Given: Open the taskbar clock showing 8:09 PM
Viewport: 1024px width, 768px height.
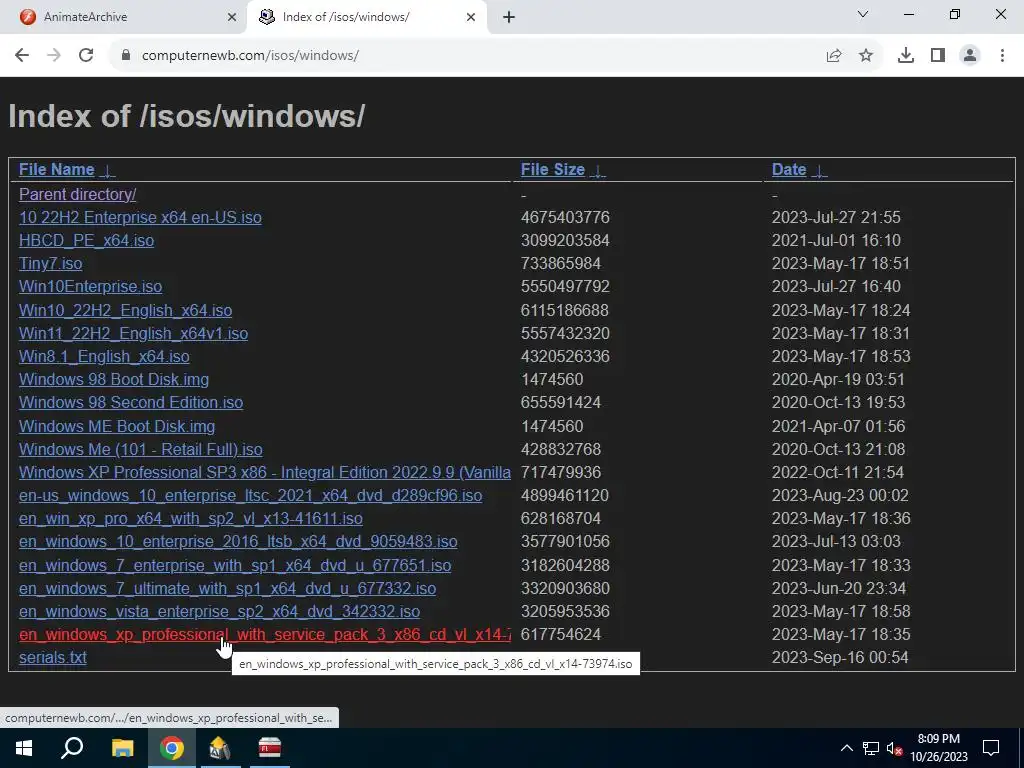Looking at the screenshot, I should [938, 748].
